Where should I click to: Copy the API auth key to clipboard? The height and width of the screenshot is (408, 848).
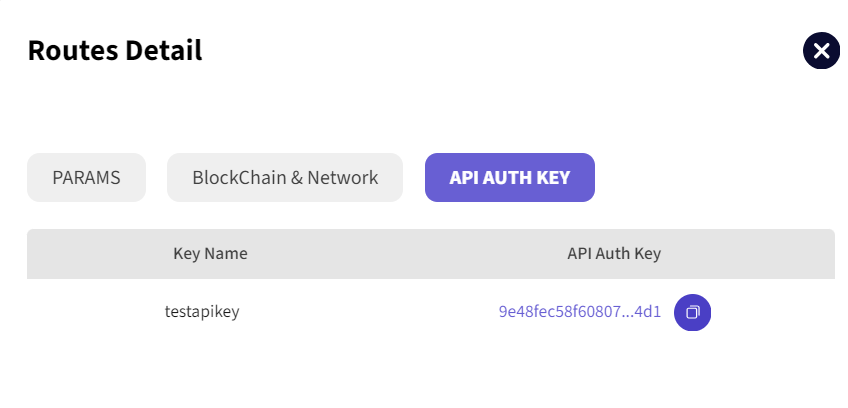pyautogui.click(x=692, y=312)
